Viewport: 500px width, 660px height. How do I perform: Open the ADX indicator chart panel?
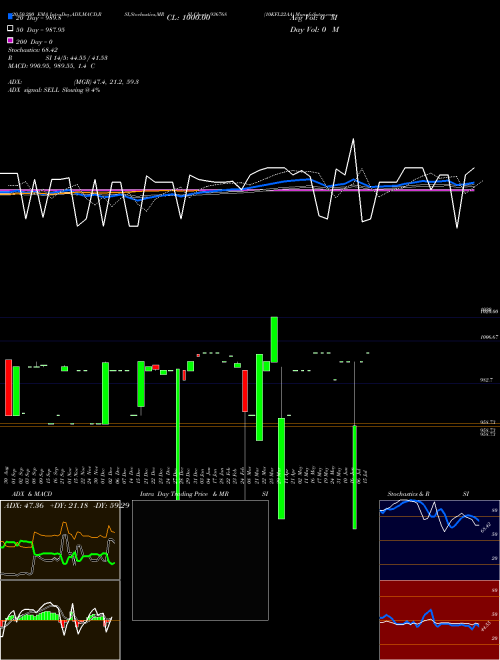(x=60, y=540)
